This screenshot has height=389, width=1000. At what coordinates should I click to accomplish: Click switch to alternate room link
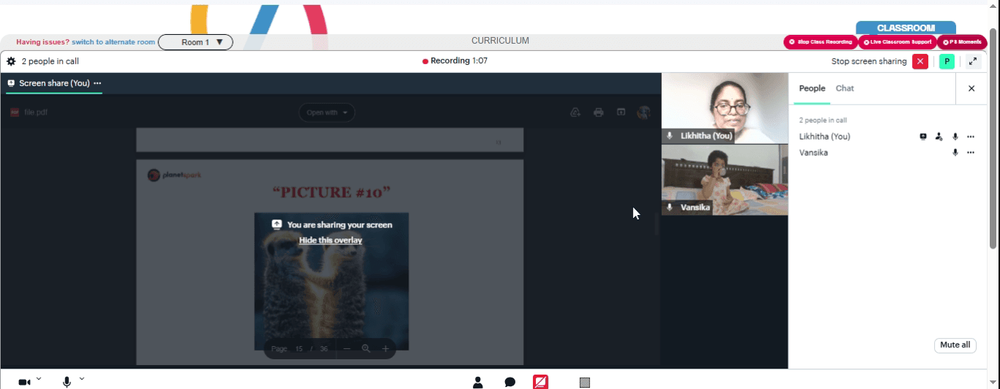pos(114,42)
